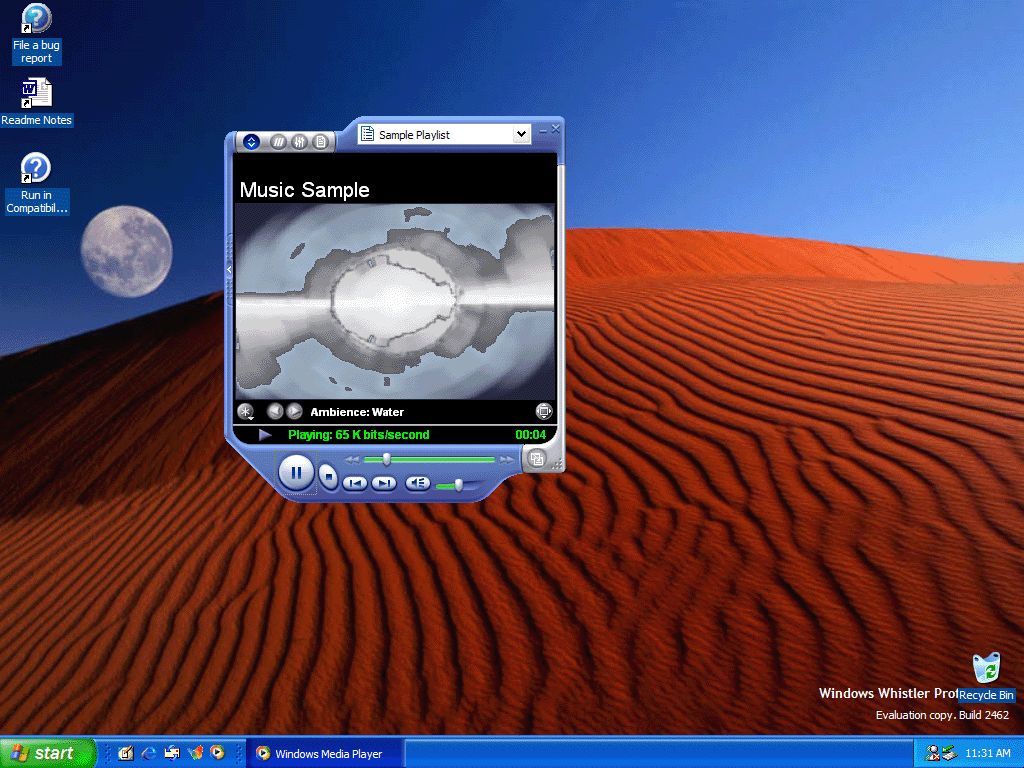This screenshot has height=768, width=1024.
Task: Pause playback in Windows Media Player
Action: tap(296, 473)
